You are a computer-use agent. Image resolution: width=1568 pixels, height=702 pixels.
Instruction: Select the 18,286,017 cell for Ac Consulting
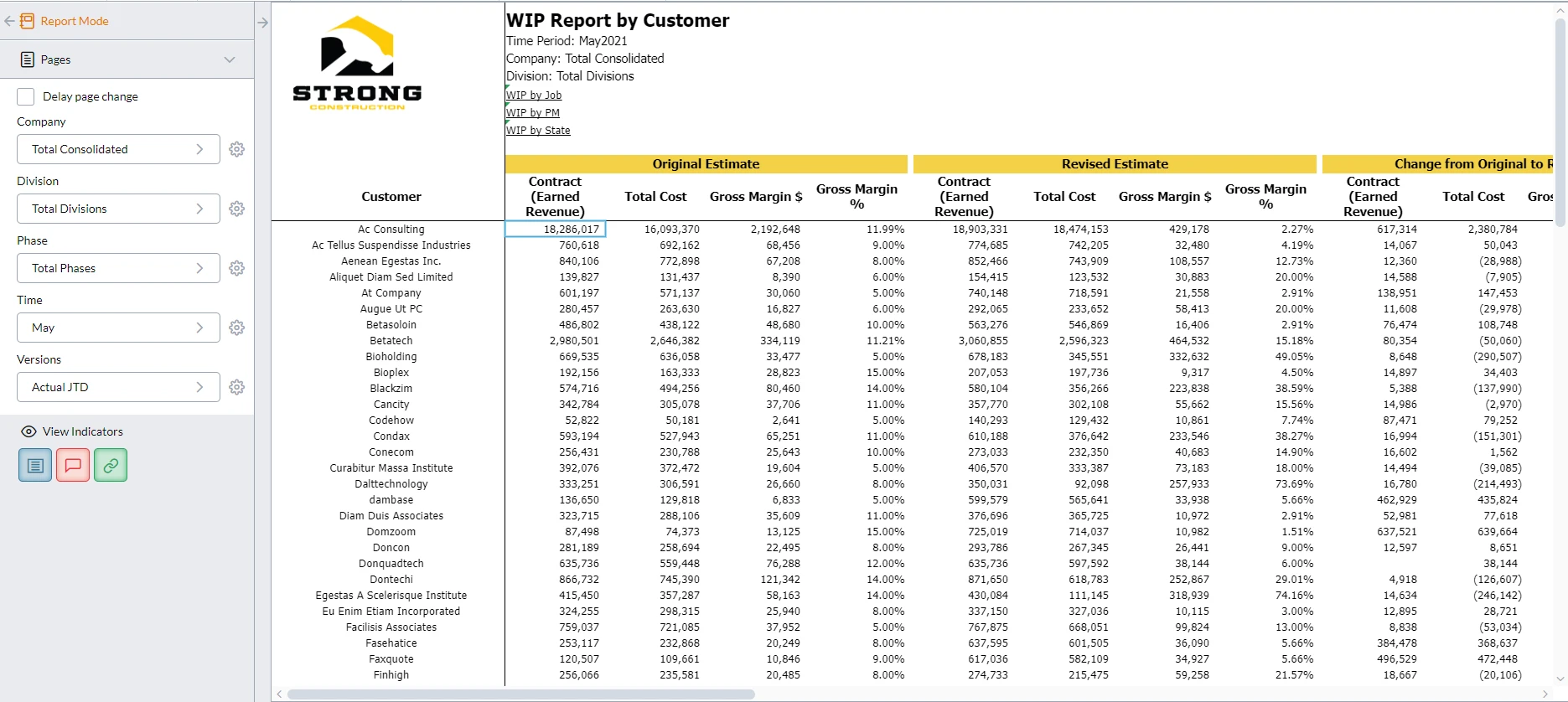tap(555, 230)
